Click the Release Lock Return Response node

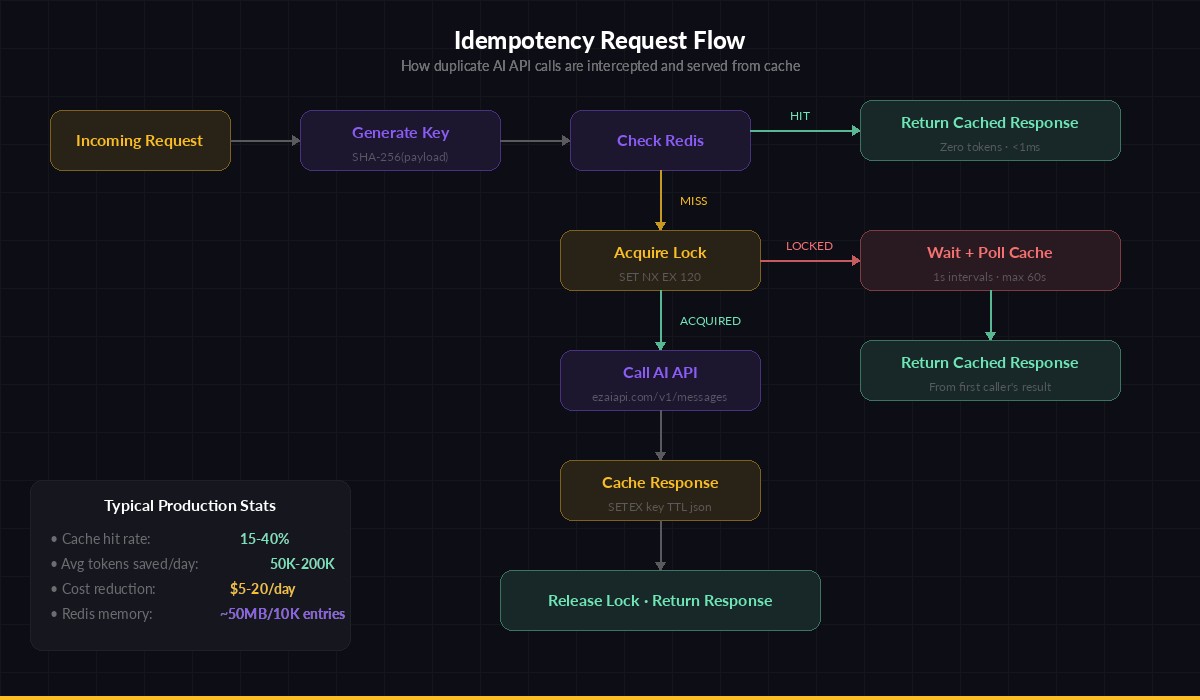pos(660,600)
